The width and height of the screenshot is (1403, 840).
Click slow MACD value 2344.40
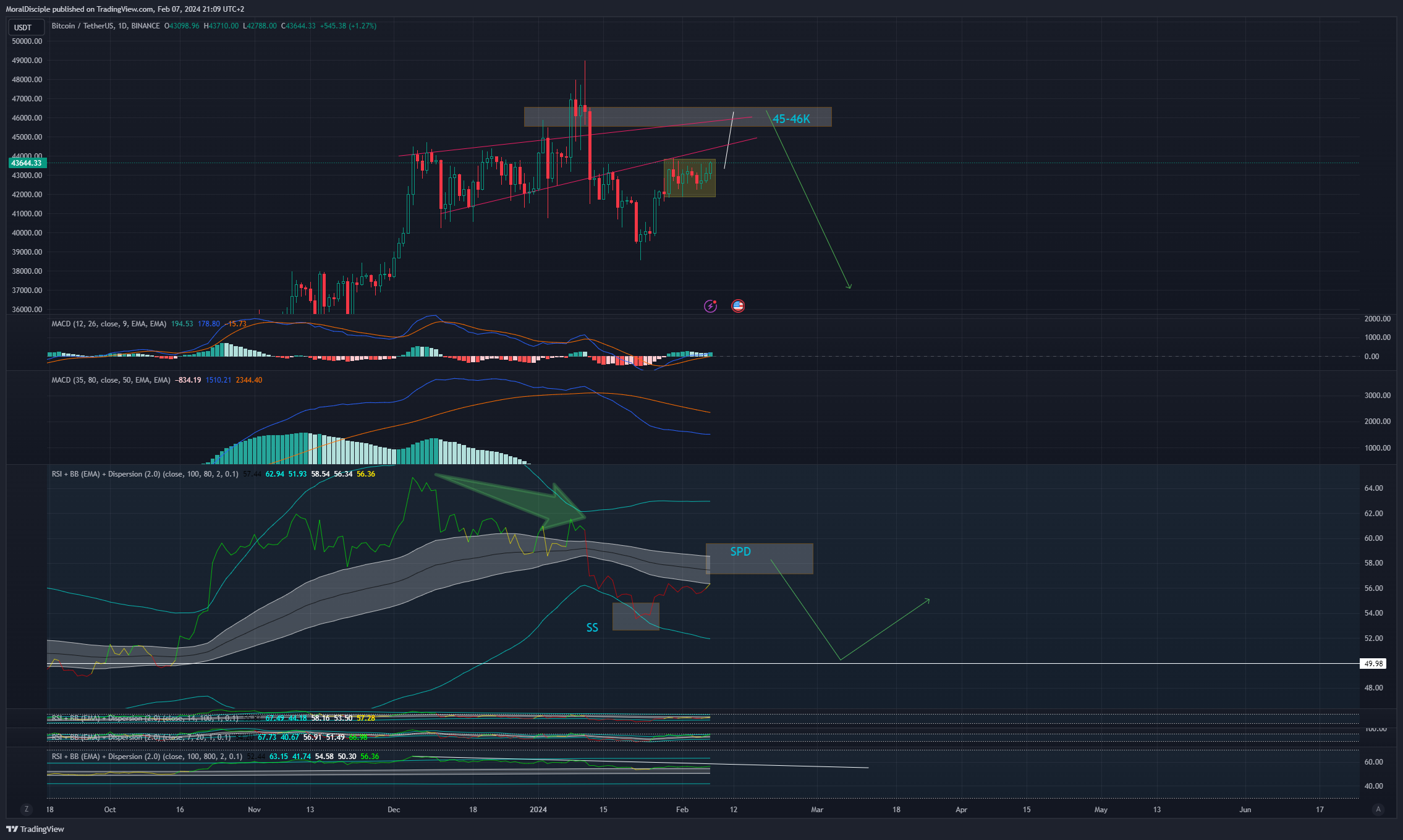249,380
